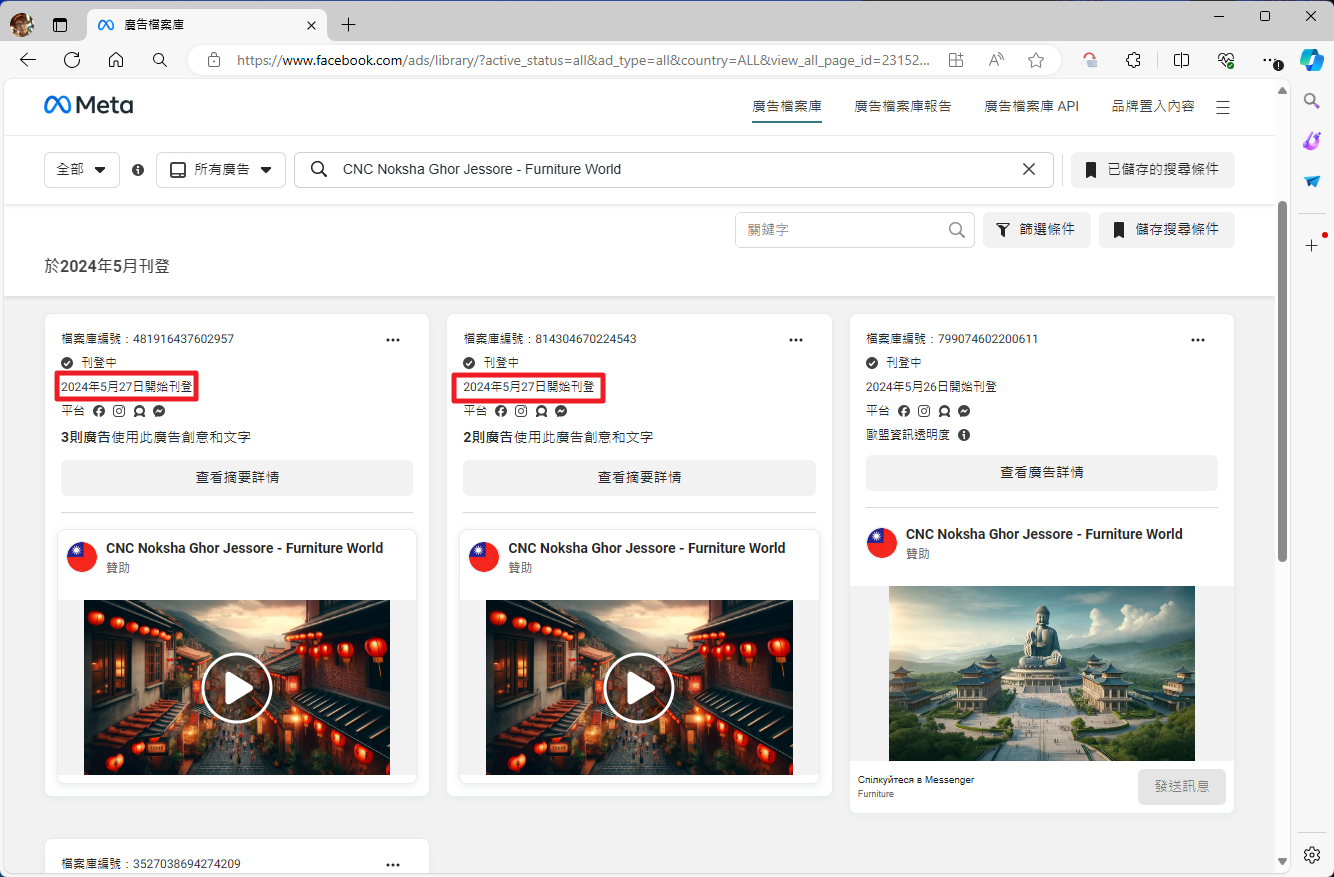Expand the 全部 country dropdown
The width and height of the screenshot is (1334, 877).
click(82, 170)
